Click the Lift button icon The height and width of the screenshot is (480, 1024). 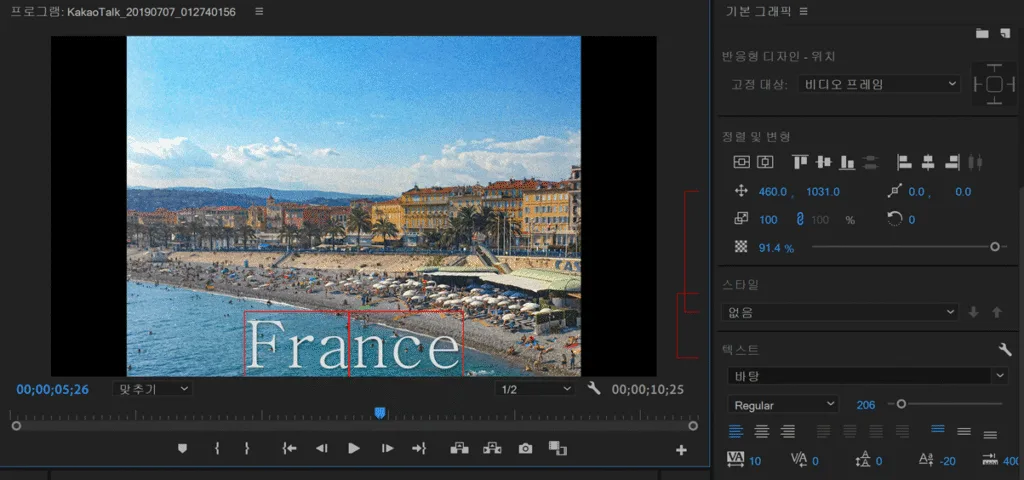459,448
